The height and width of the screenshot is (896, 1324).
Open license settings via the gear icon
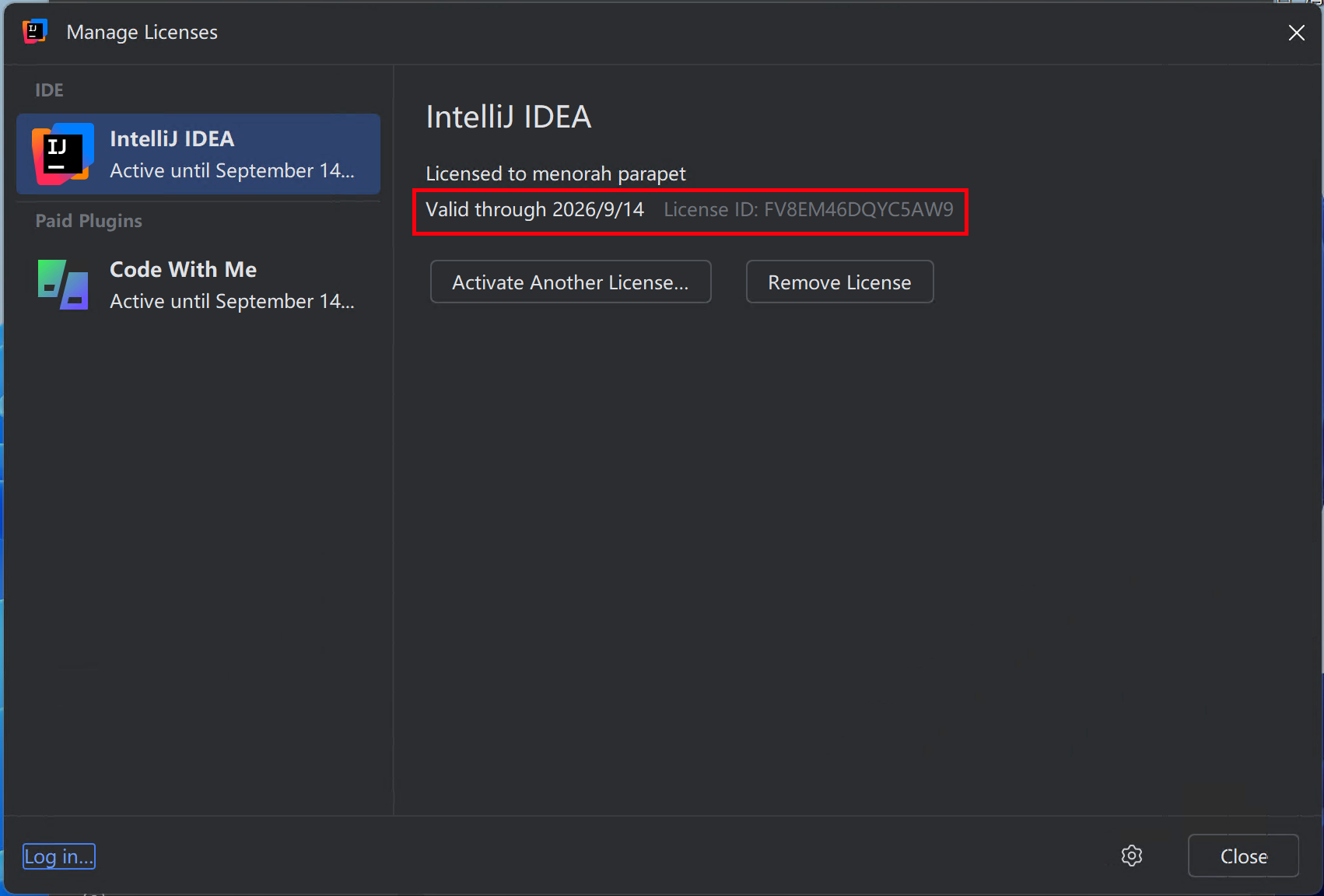tap(1132, 856)
